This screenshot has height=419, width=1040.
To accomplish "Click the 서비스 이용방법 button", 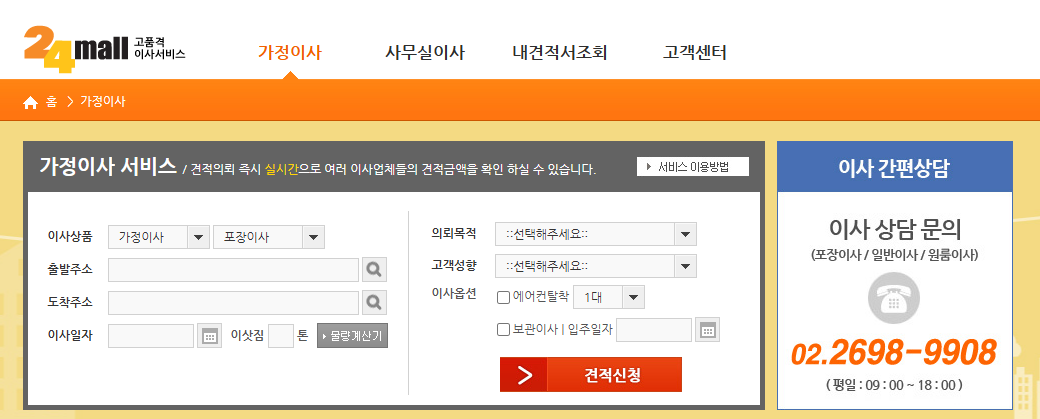I will pos(692,167).
